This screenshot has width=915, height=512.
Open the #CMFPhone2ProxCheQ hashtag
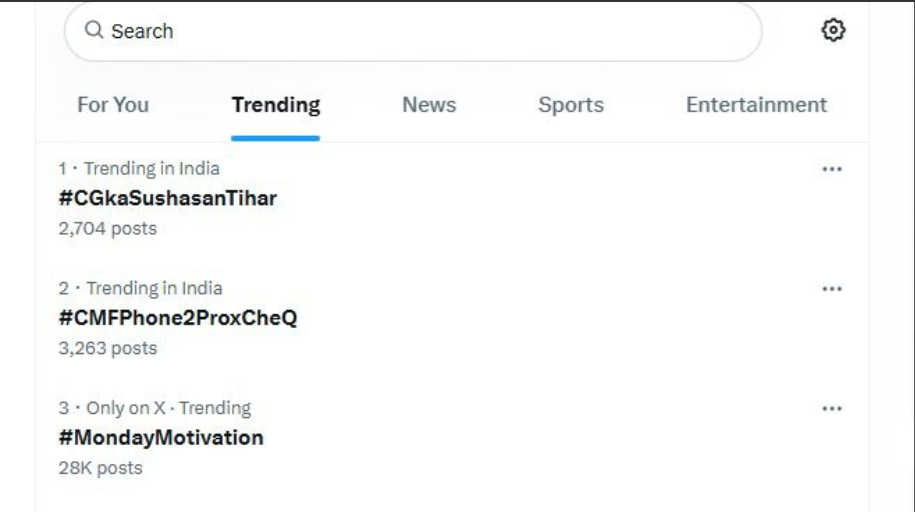coord(177,318)
